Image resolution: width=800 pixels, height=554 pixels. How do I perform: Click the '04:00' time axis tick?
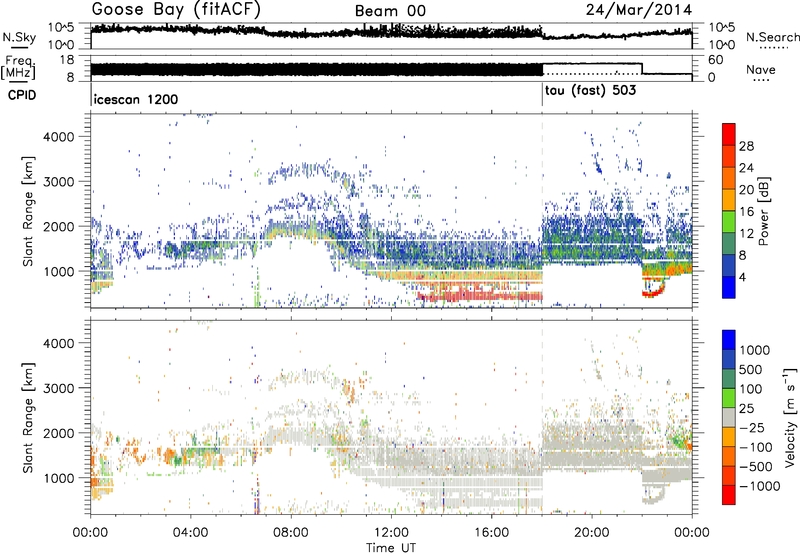click(191, 533)
